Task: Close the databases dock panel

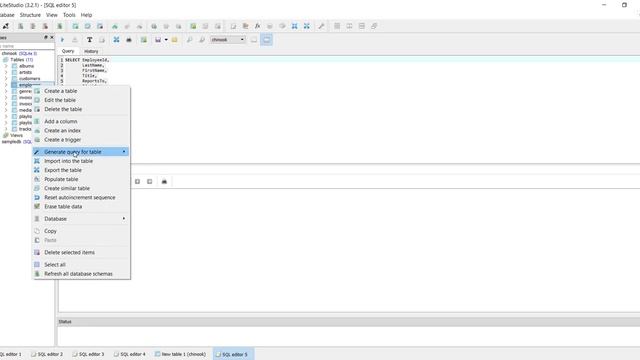Action: [x=51, y=37]
